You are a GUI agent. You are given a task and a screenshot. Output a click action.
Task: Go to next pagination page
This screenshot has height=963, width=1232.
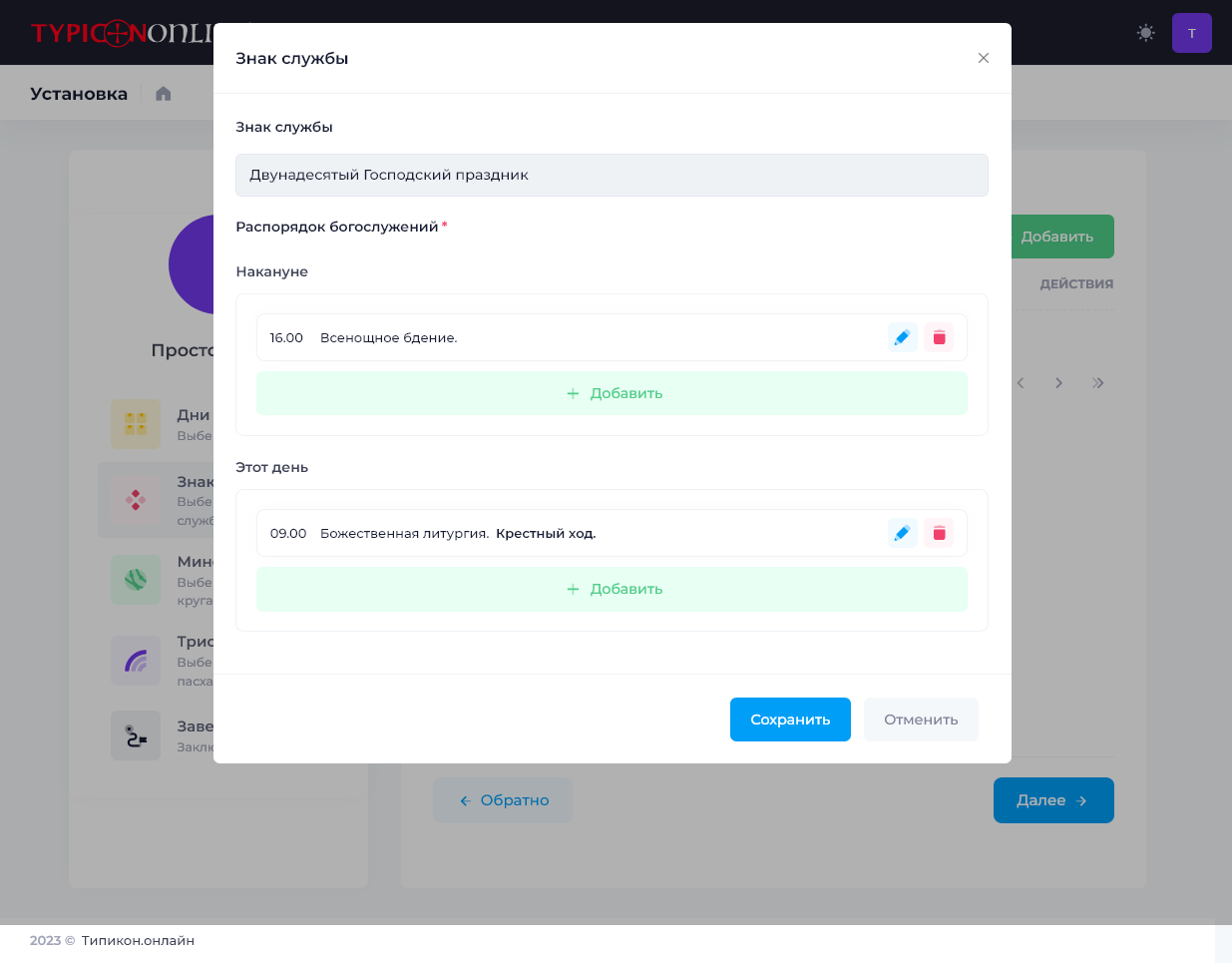pyautogui.click(x=1058, y=383)
